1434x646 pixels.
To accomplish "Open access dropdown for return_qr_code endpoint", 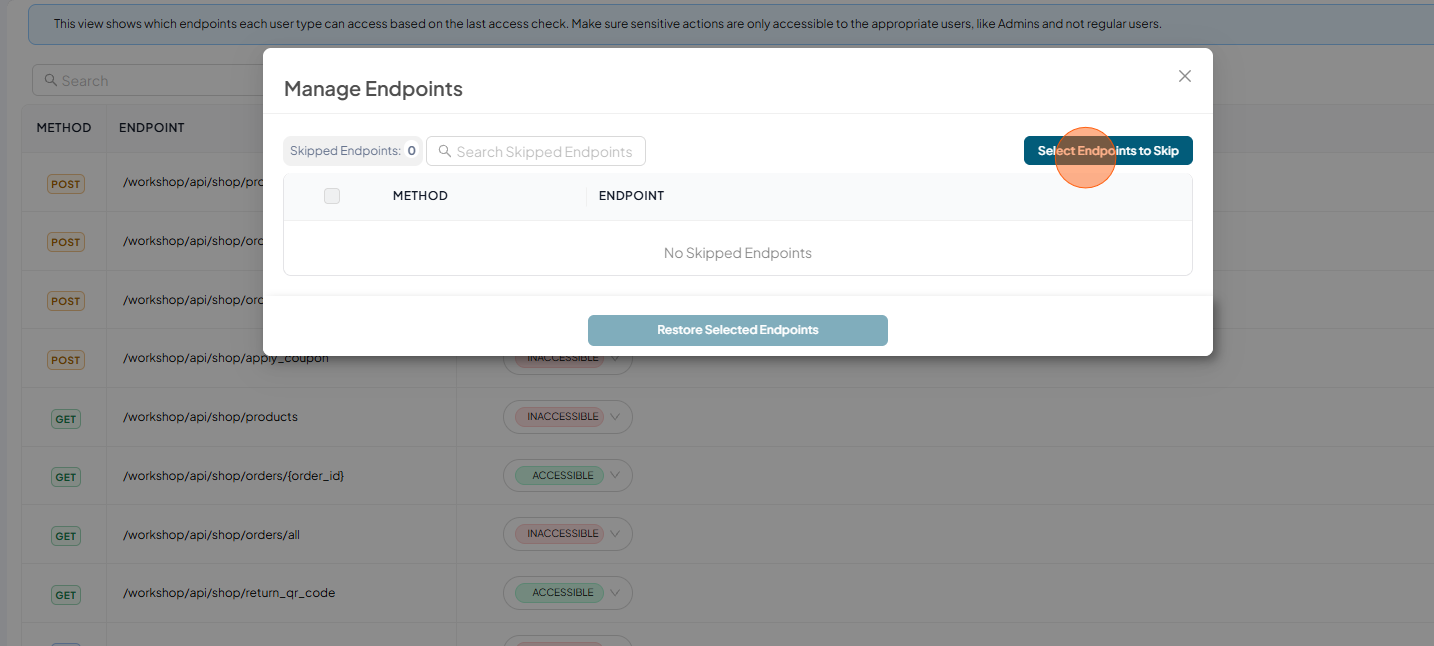I will pyautogui.click(x=568, y=593).
